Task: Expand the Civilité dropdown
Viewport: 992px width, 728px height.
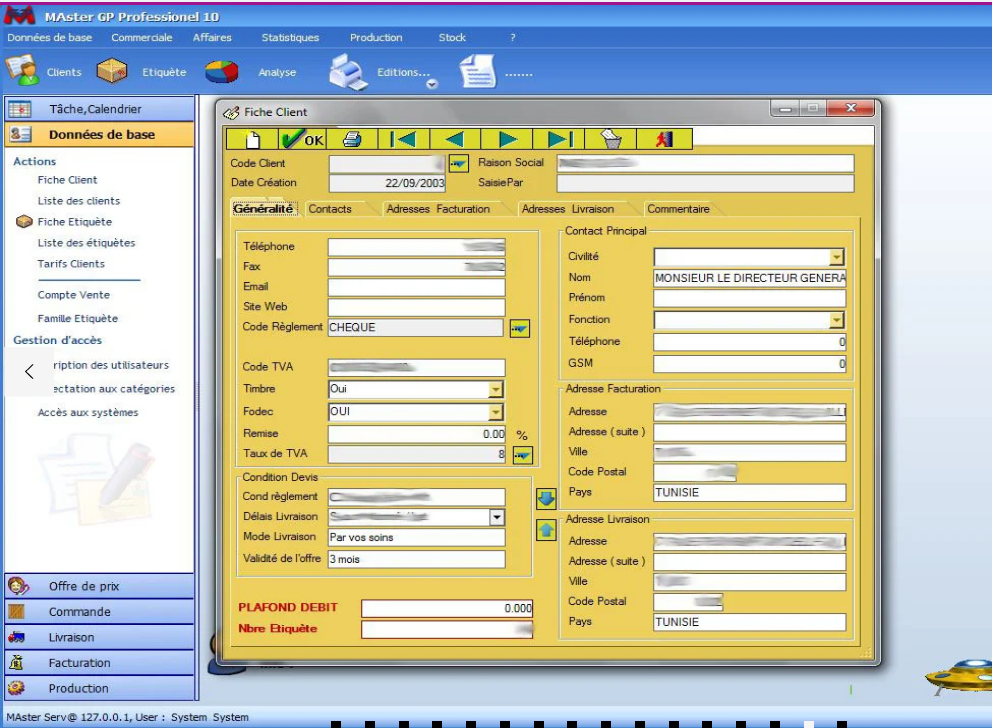Action: pos(837,258)
